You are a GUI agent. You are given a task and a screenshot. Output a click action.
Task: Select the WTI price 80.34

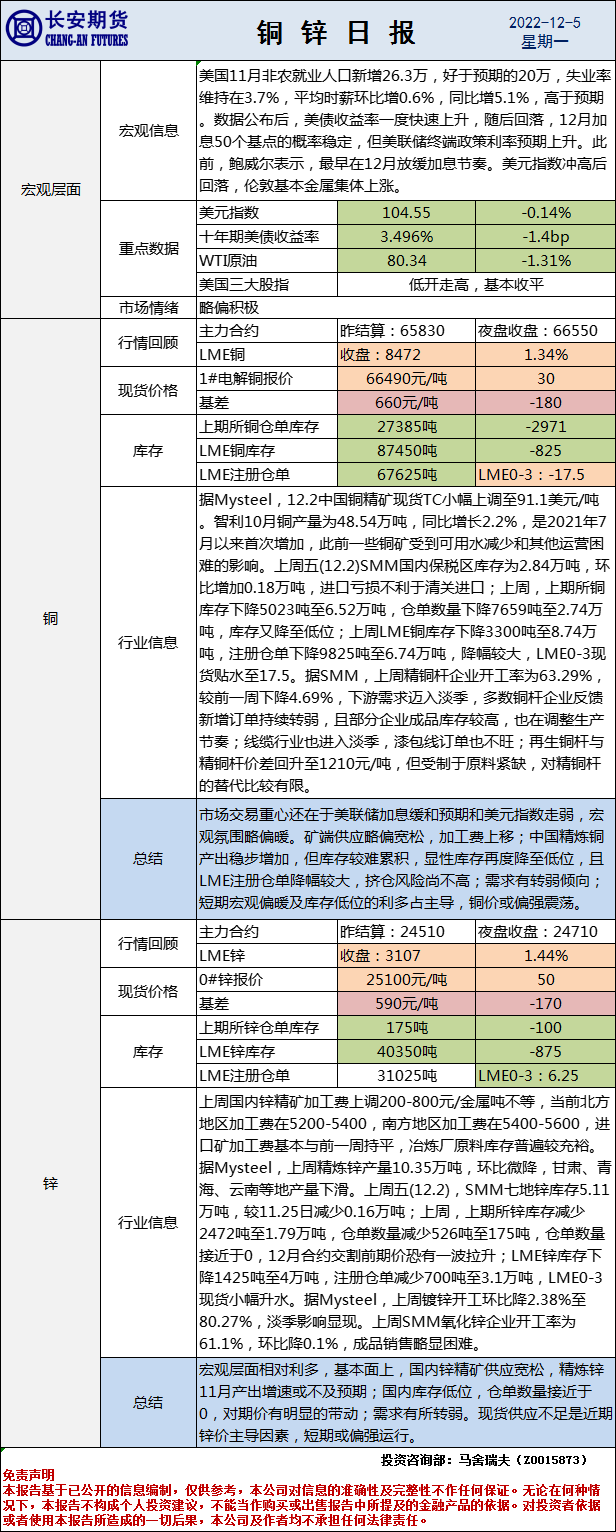(406, 260)
